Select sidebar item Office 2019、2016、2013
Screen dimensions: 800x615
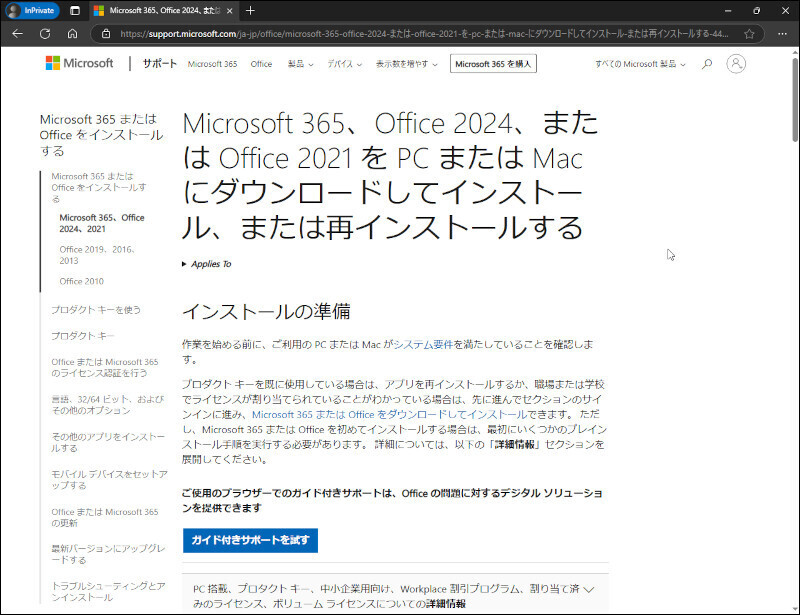(97, 255)
